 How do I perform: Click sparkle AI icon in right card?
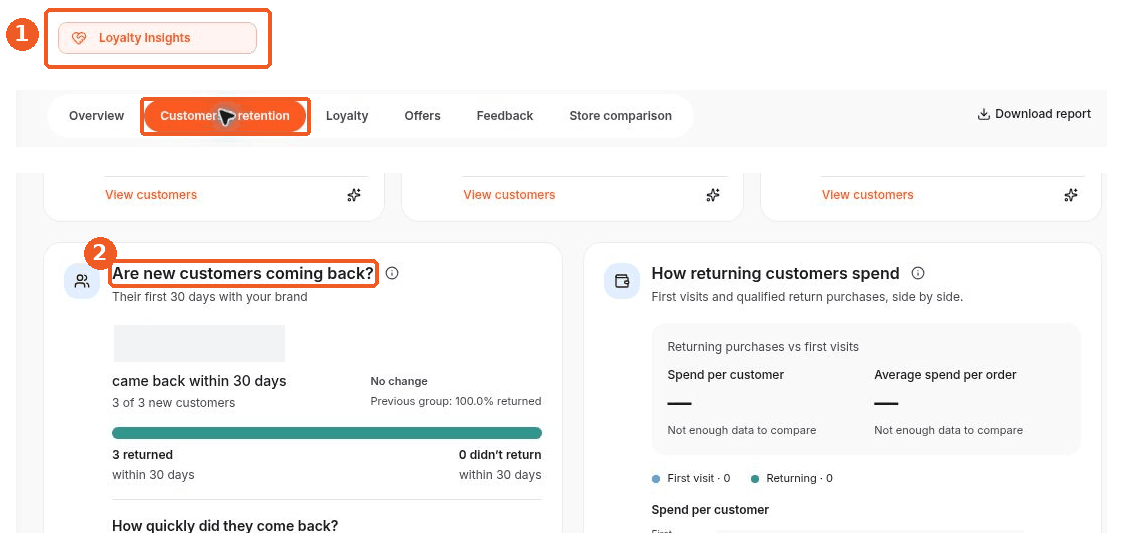1071,195
